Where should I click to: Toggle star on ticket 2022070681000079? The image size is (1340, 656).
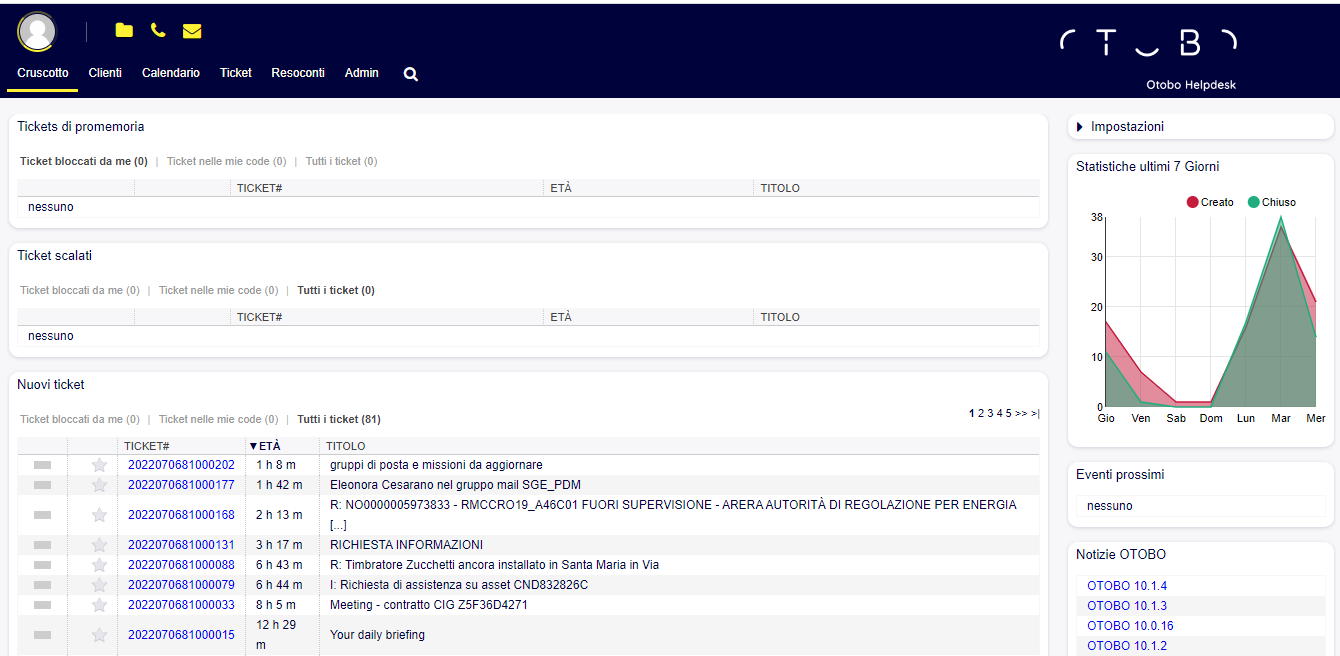pos(99,585)
